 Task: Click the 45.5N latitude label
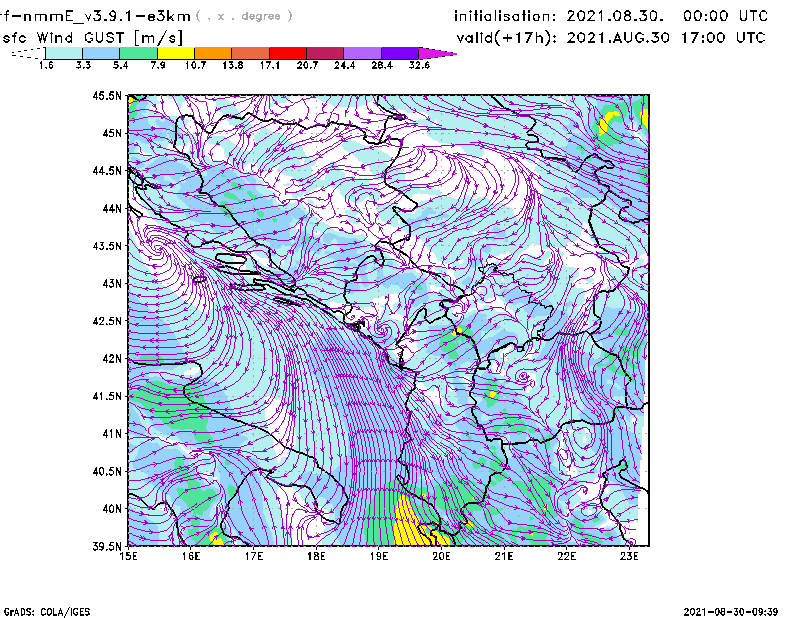pyautogui.click(x=107, y=95)
